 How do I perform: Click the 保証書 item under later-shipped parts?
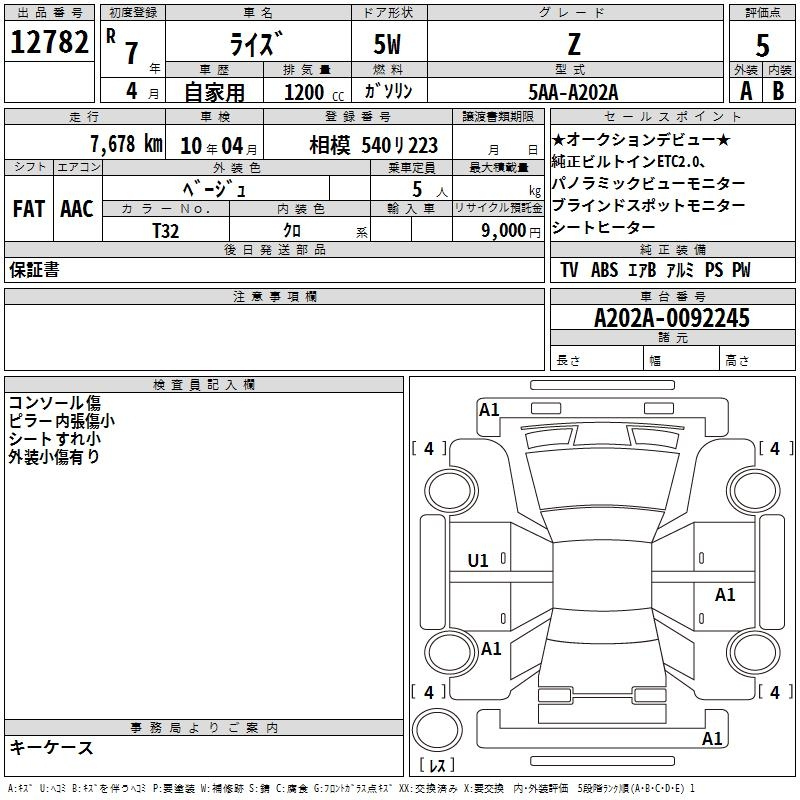[x=34, y=271]
